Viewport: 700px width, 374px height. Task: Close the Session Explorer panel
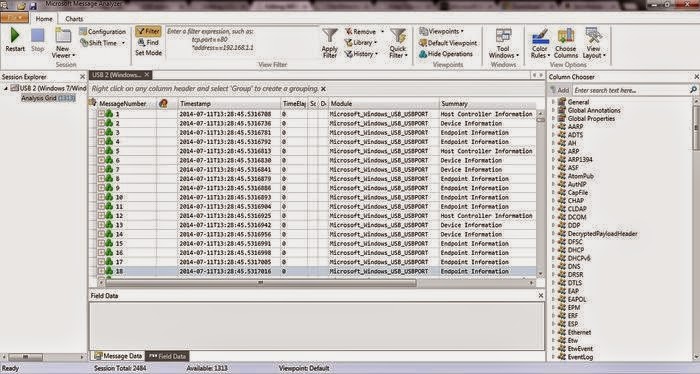point(82,77)
